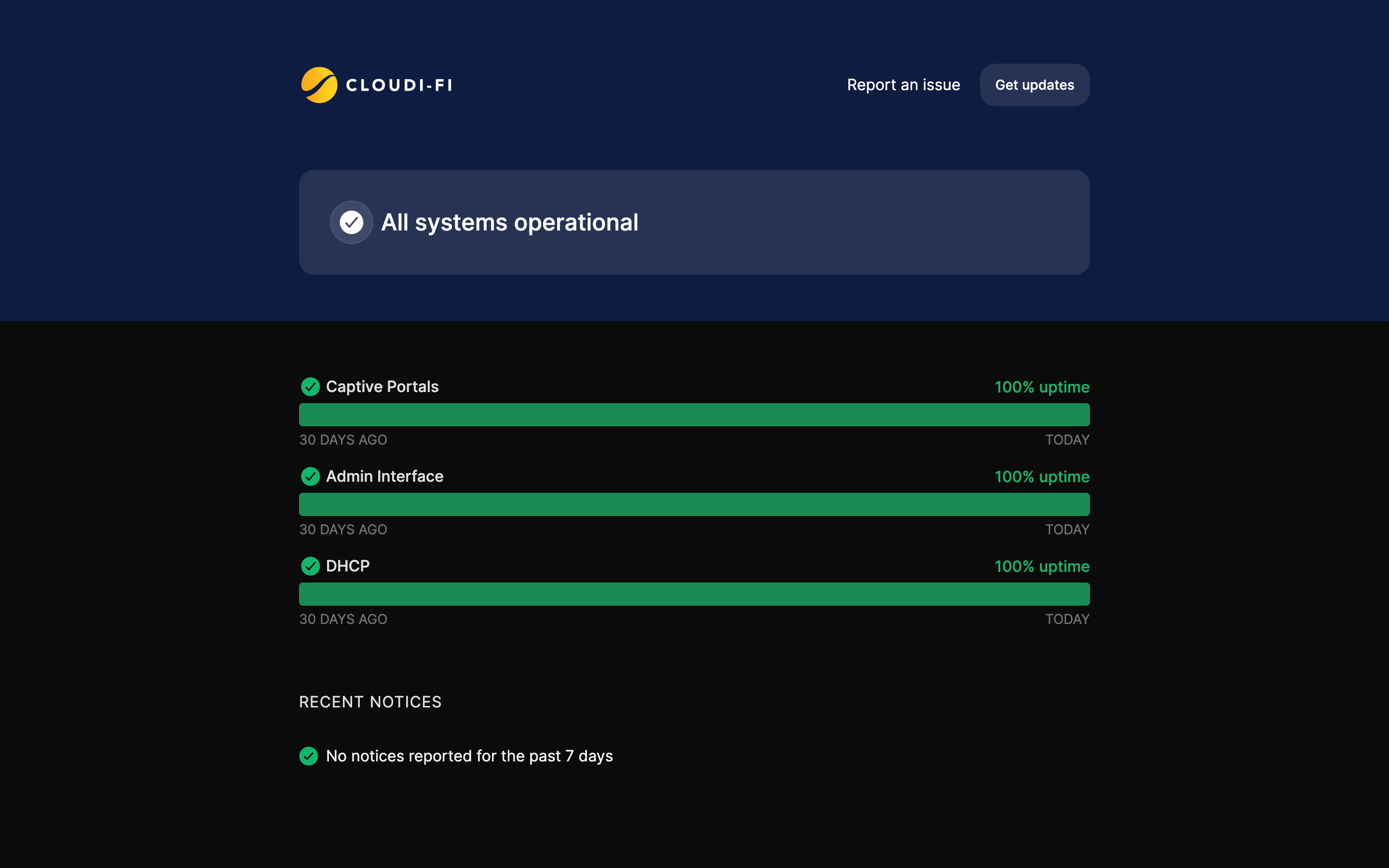1389x868 pixels.
Task: Click the 100% uptime label for Captive Portals
Action: pos(1042,386)
